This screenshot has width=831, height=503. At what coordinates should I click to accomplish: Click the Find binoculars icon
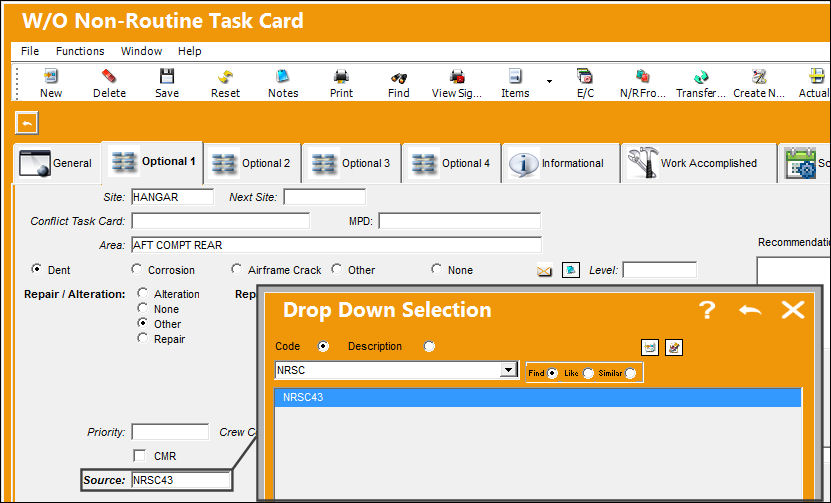tap(399, 77)
